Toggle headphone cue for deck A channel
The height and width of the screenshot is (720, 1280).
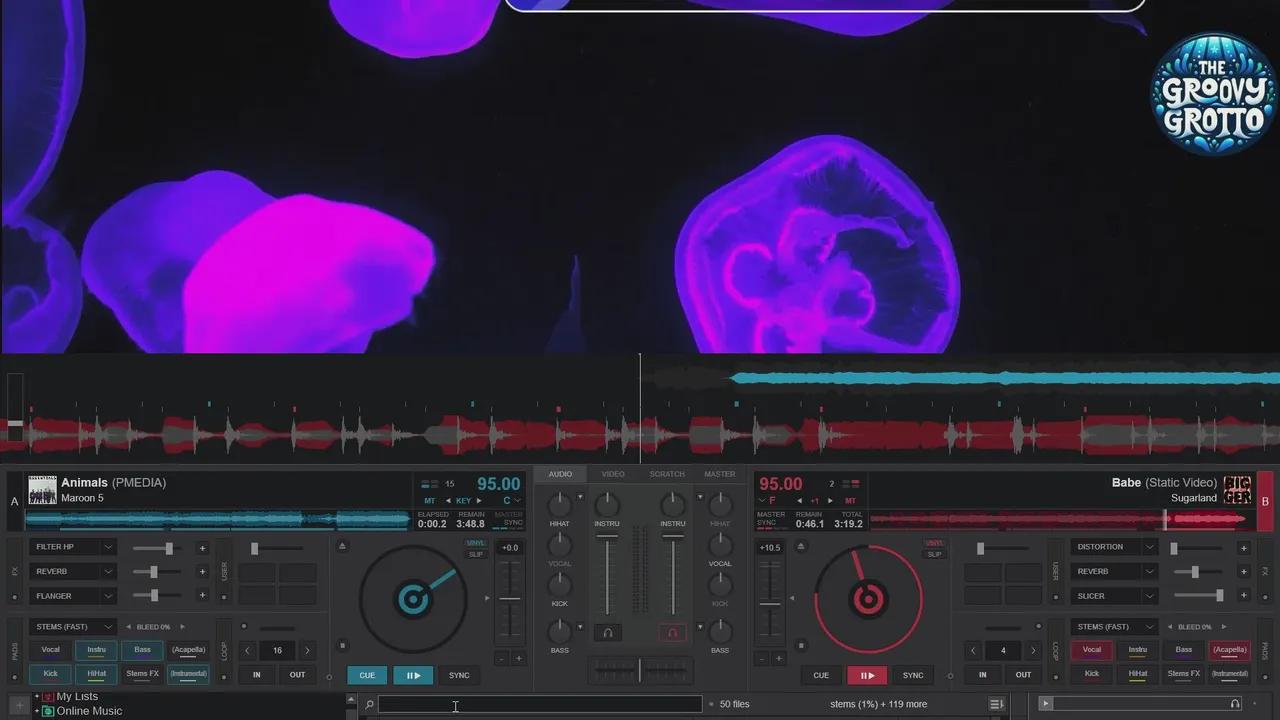(x=607, y=632)
